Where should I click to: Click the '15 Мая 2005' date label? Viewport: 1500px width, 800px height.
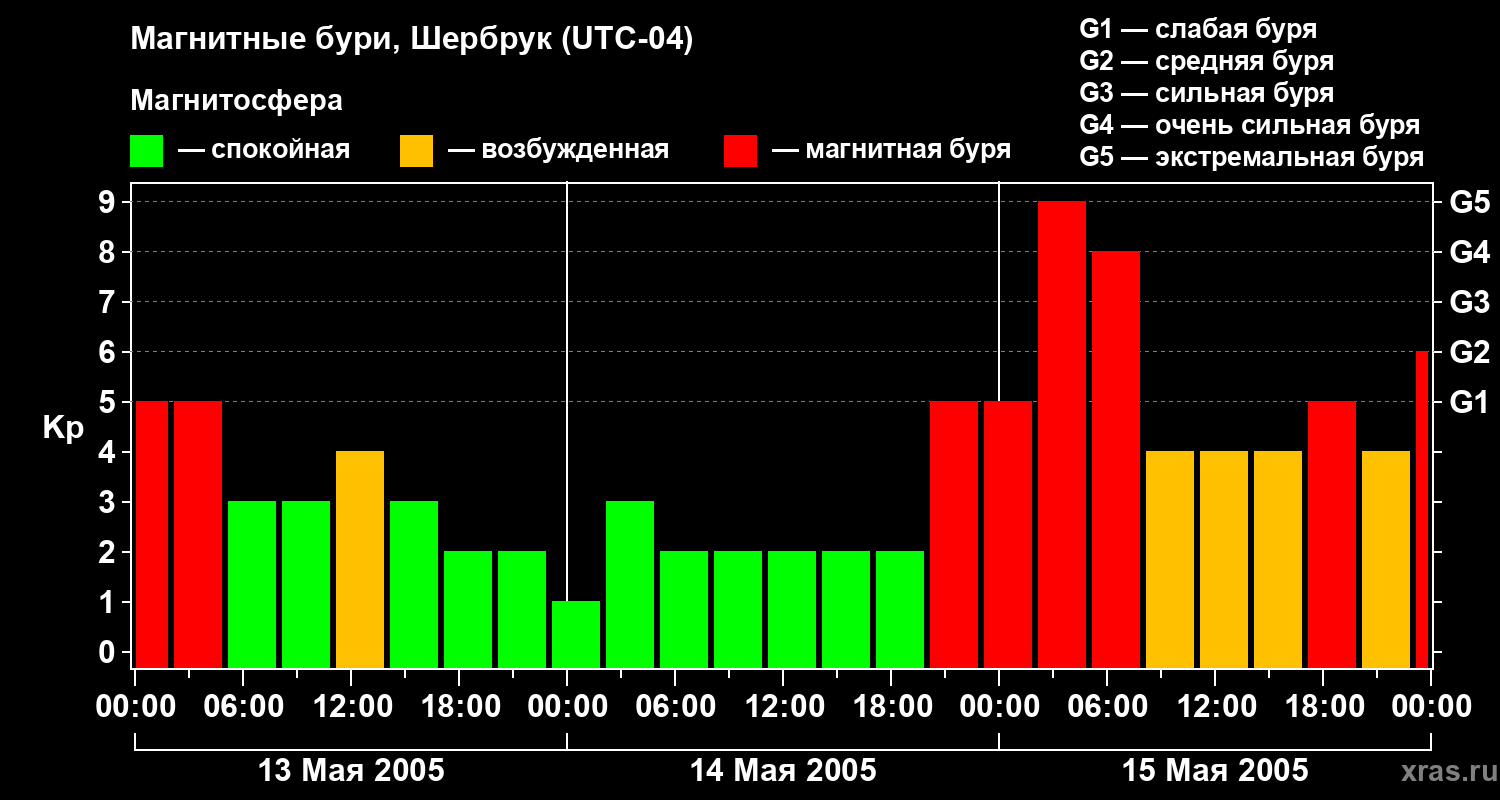[1215, 771]
